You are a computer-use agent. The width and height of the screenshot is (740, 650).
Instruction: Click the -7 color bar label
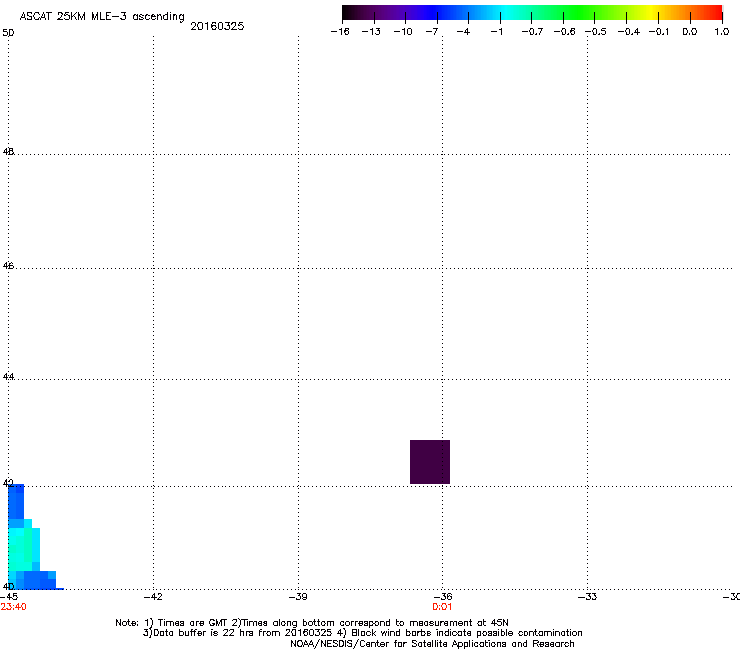click(x=432, y=32)
